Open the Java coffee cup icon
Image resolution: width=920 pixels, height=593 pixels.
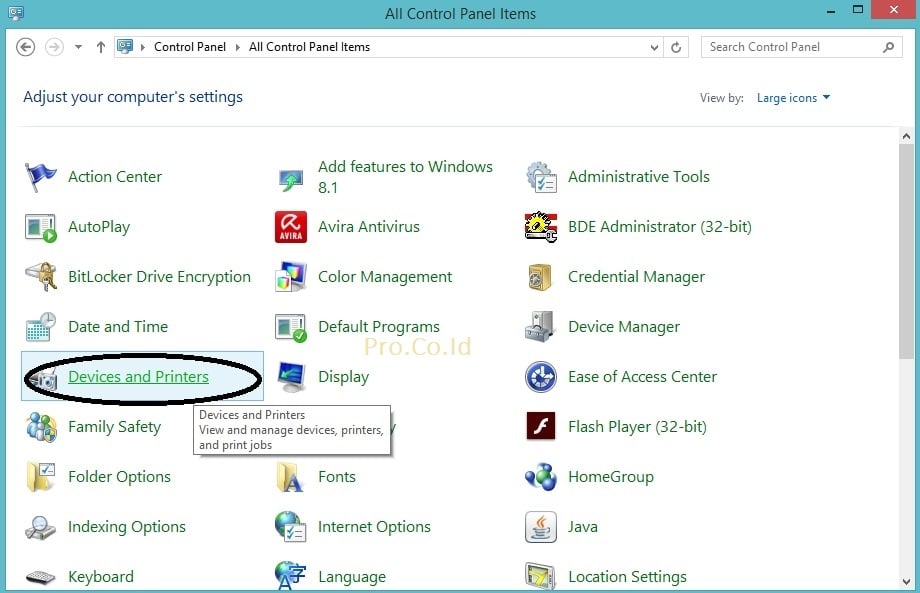[x=540, y=527]
